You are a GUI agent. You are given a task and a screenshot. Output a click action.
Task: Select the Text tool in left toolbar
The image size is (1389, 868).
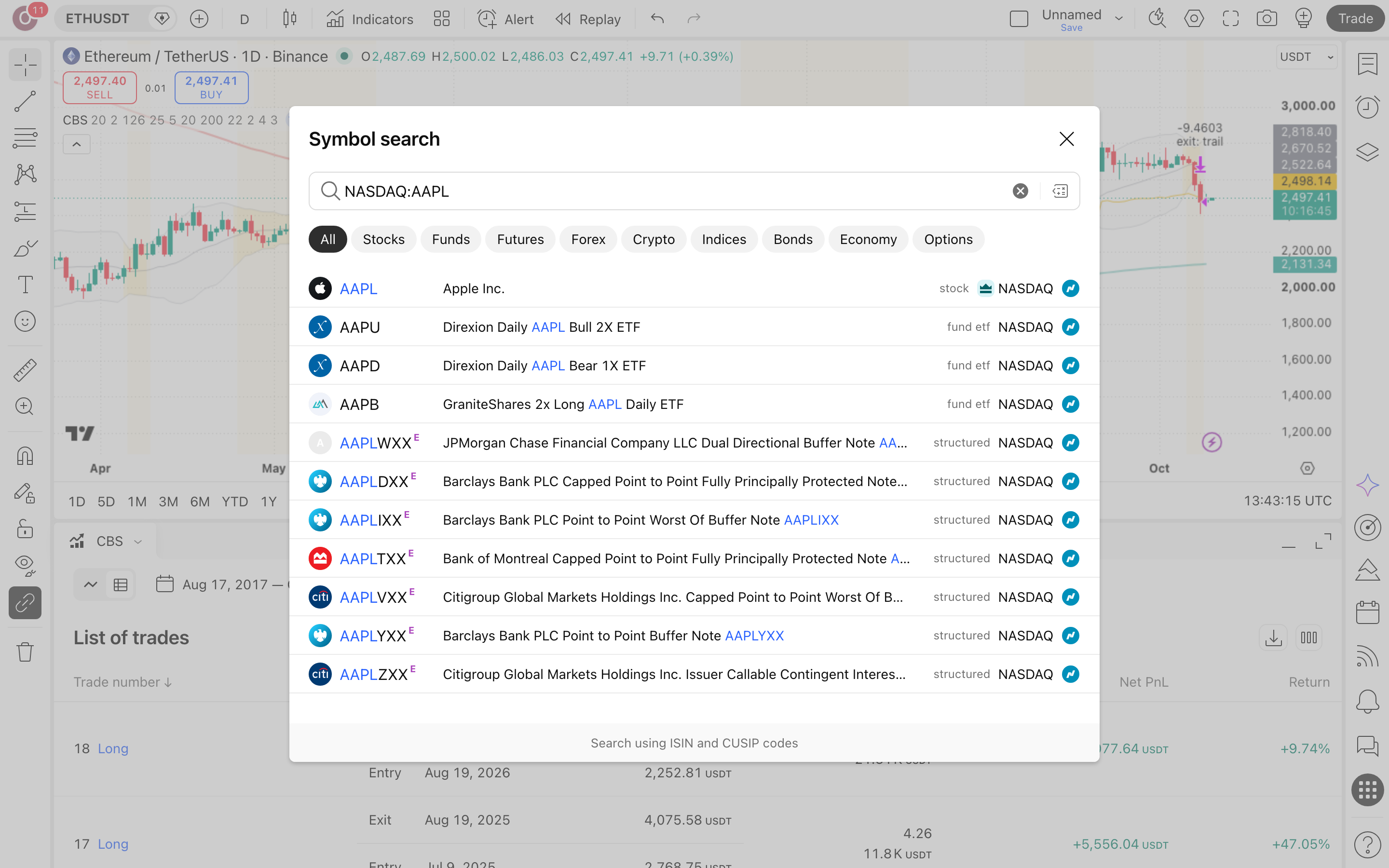tap(25, 285)
